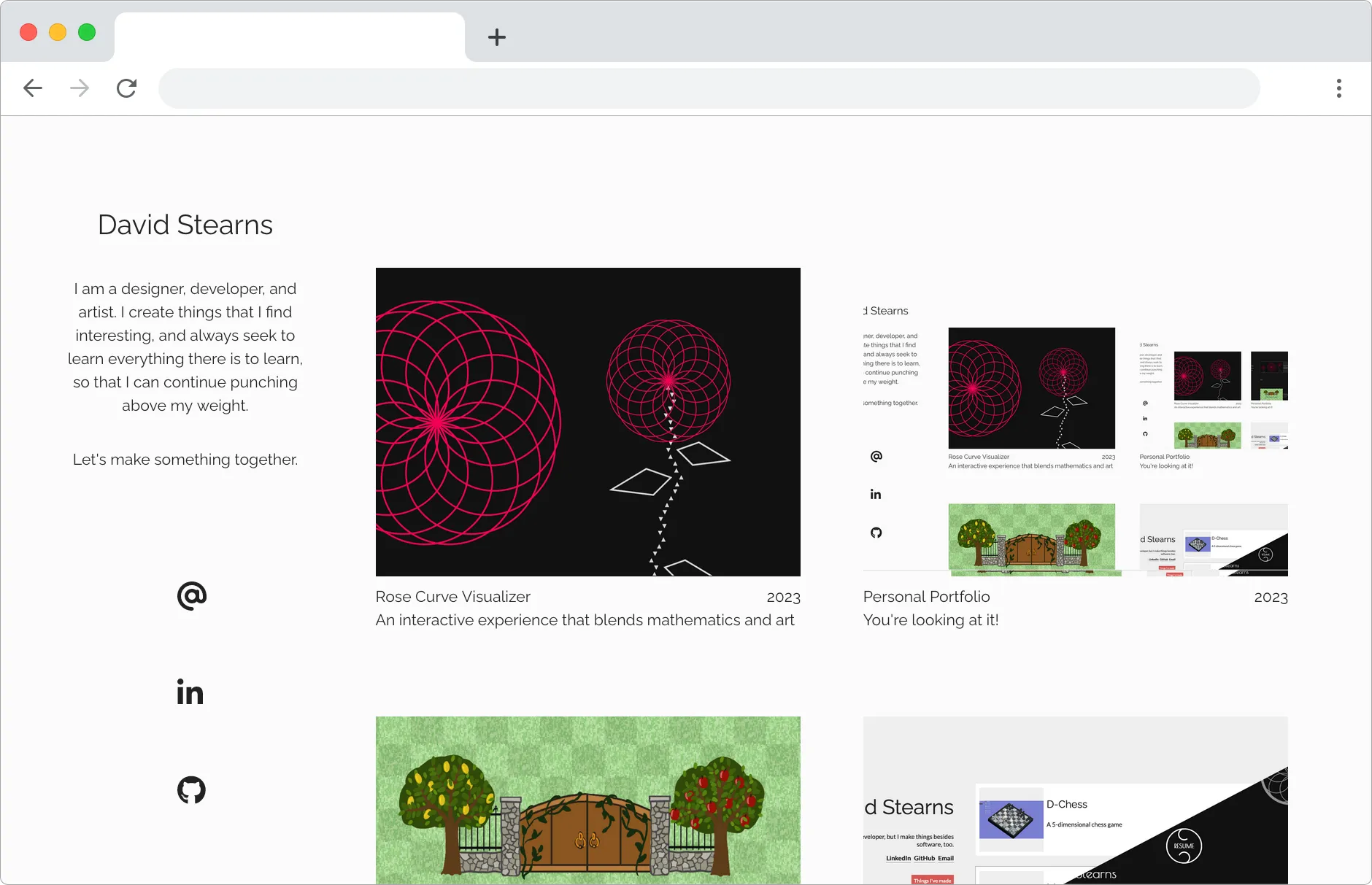
Task: Open the LinkedIn icon link in sidebar
Action: (190, 692)
